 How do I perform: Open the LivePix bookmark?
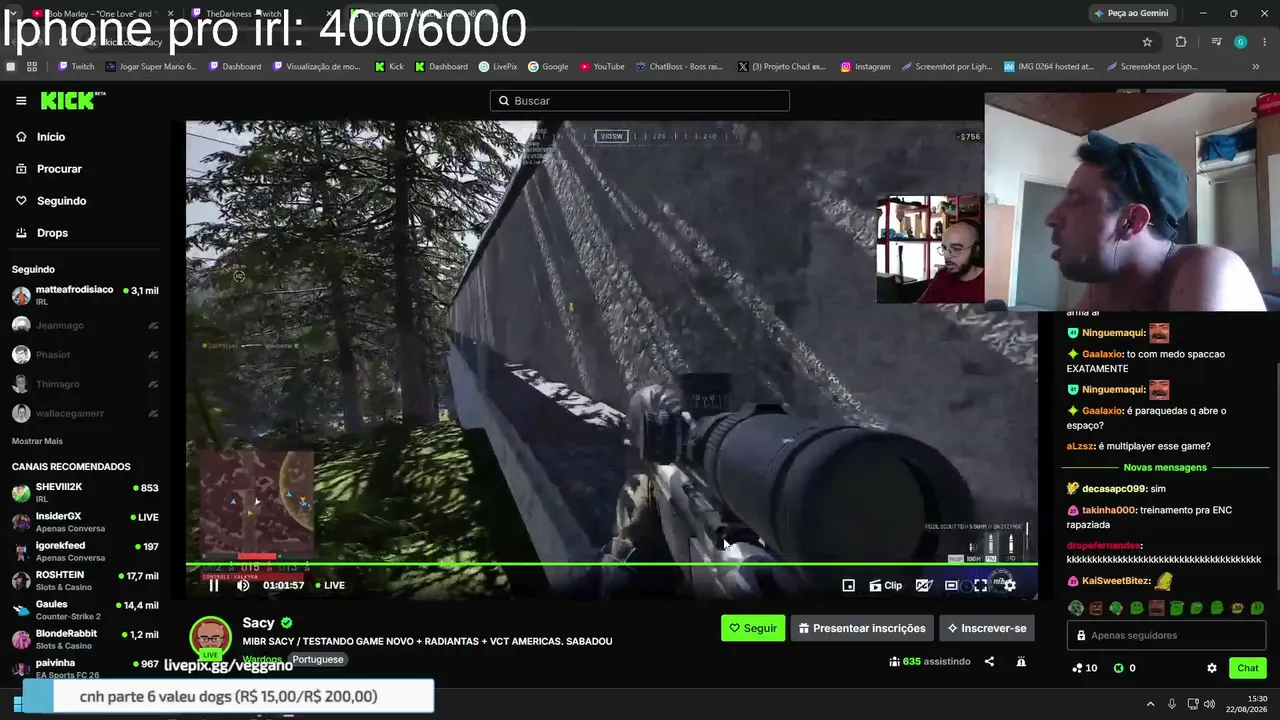(x=498, y=67)
